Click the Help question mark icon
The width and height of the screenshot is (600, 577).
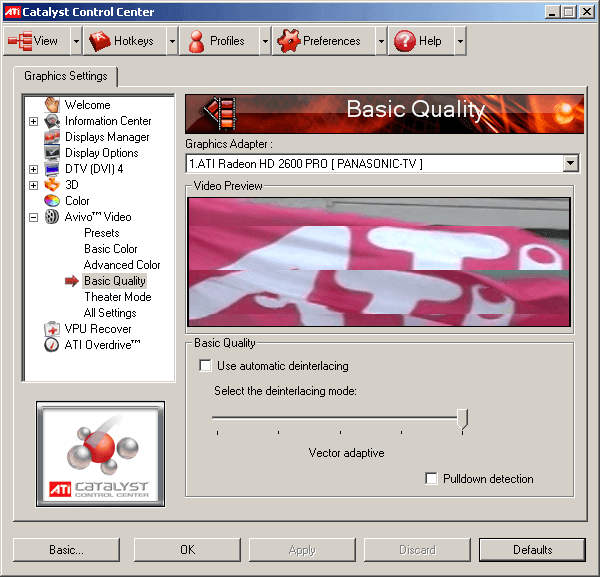click(x=404, y=41)
